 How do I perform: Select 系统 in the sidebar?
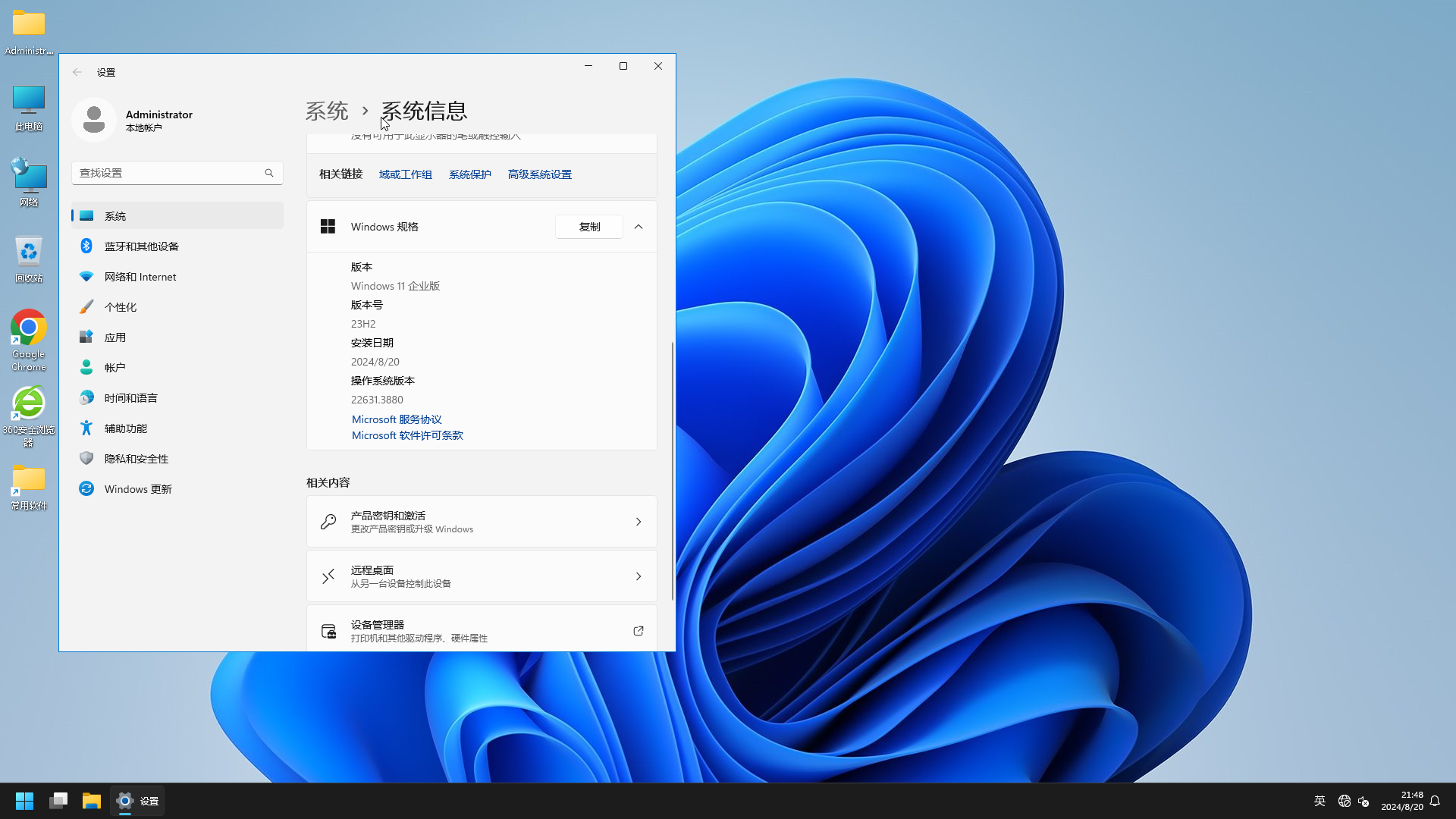177,216
